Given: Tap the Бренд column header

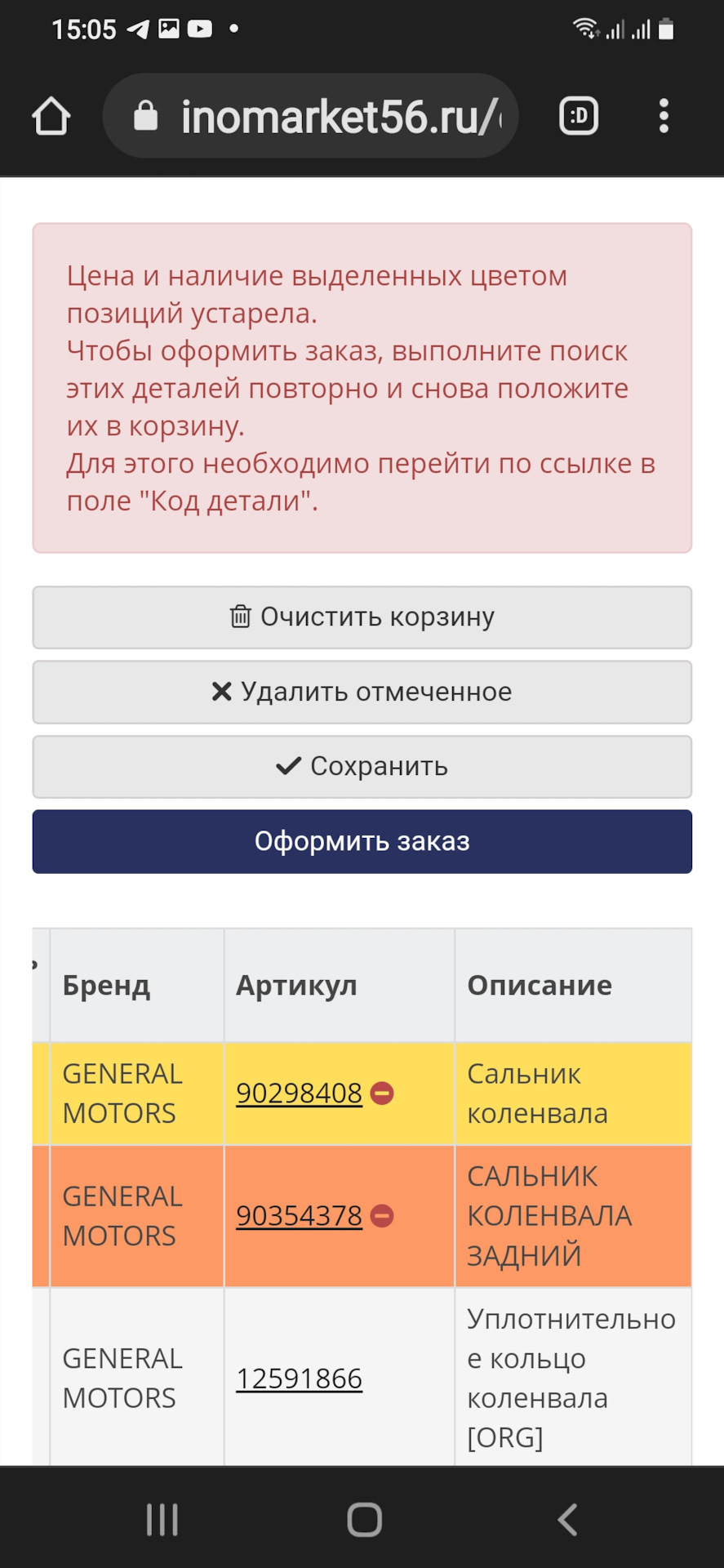Looking at the screenshot, I should [106, 985].
